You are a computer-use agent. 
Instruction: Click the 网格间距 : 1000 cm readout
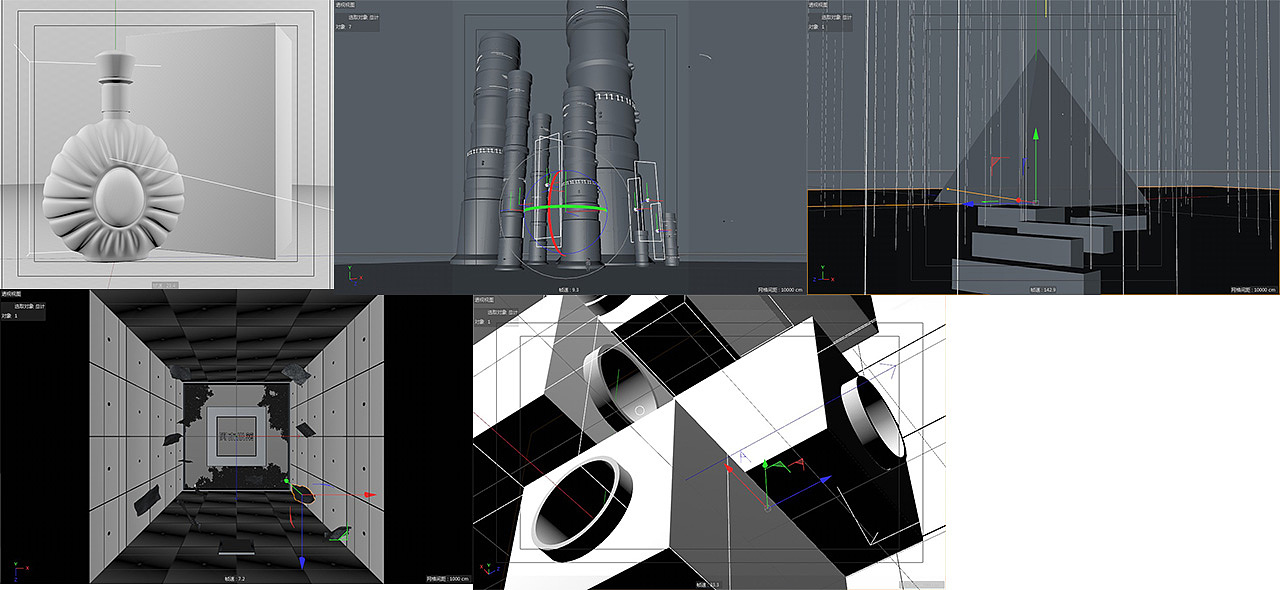click(x=448, y=578)
